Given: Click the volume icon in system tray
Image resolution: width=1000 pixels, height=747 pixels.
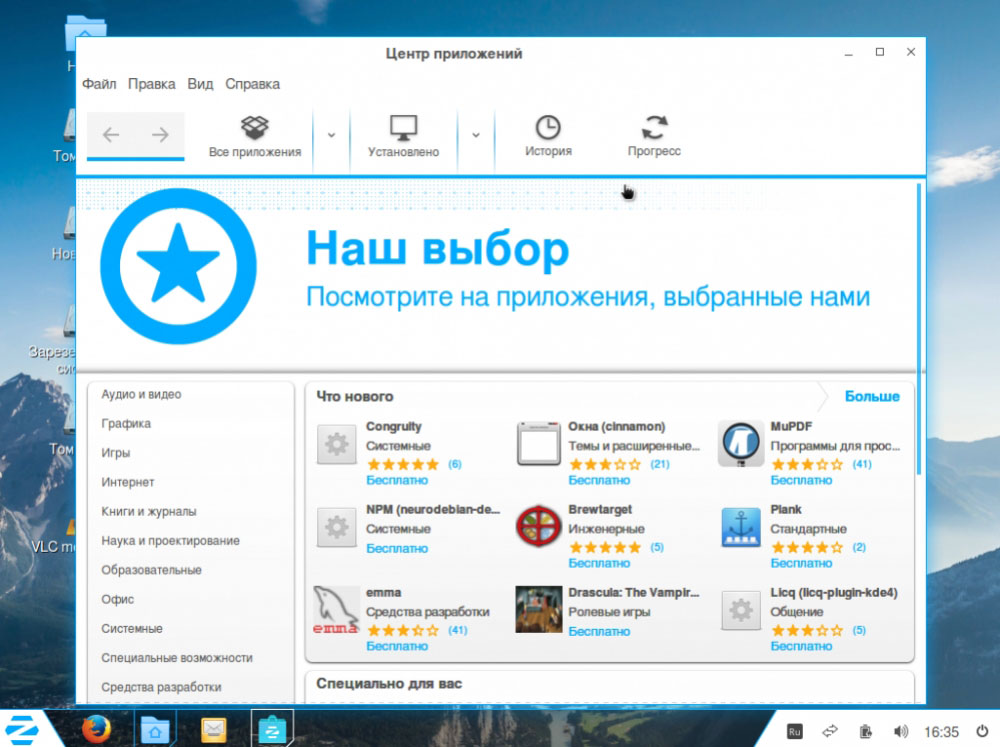Looking at the screenshot, I should [900, 731].
